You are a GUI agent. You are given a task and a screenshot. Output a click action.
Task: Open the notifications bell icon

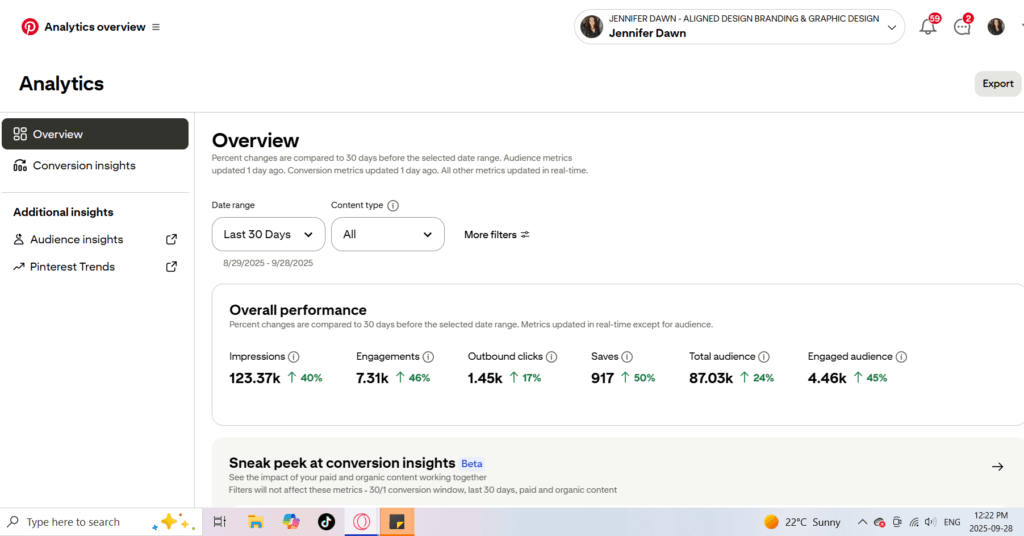[928, 27]
